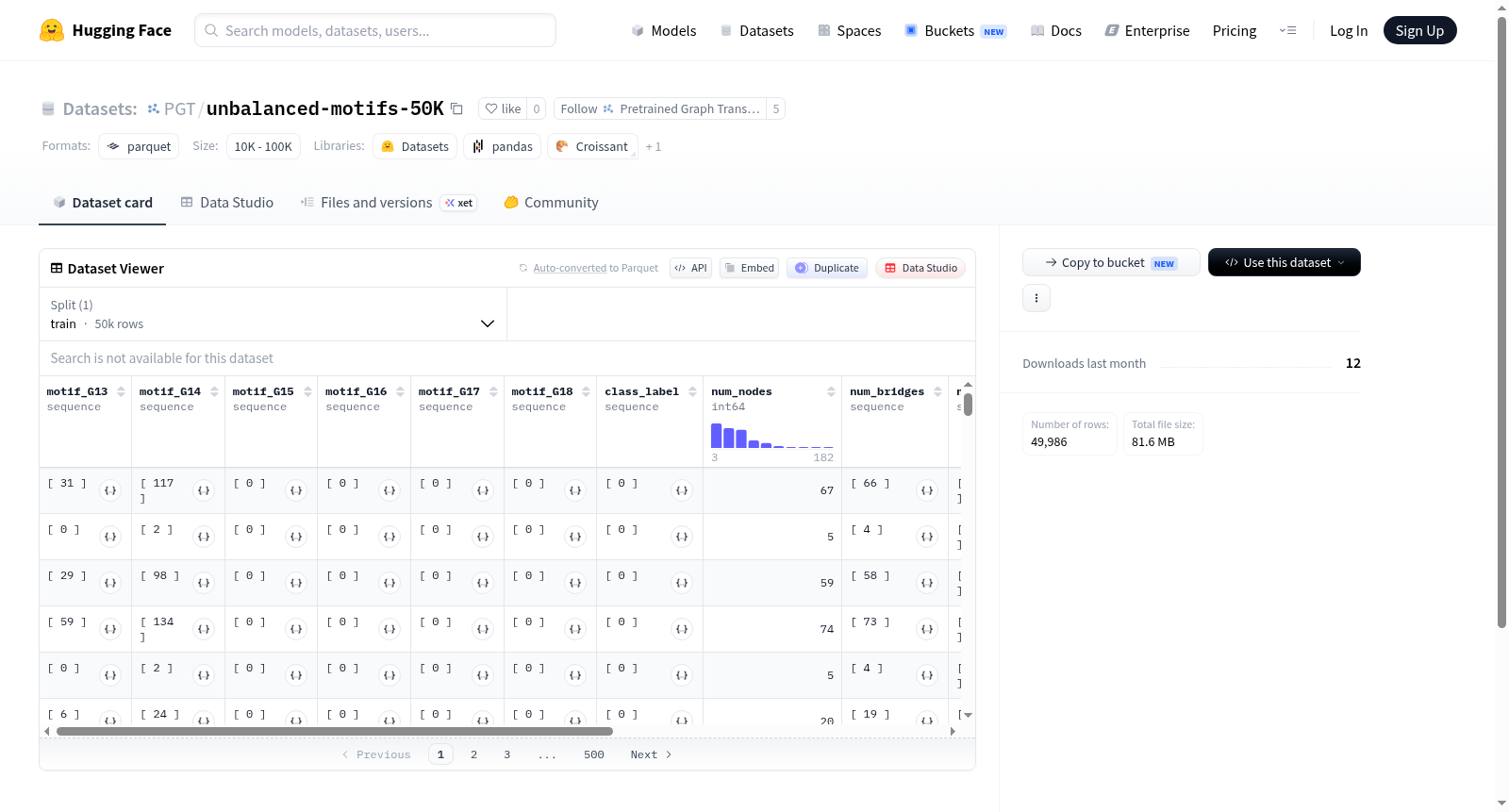Show additional libraries +1
This screenshot has height=812, width=1509.
coord(654,147)
